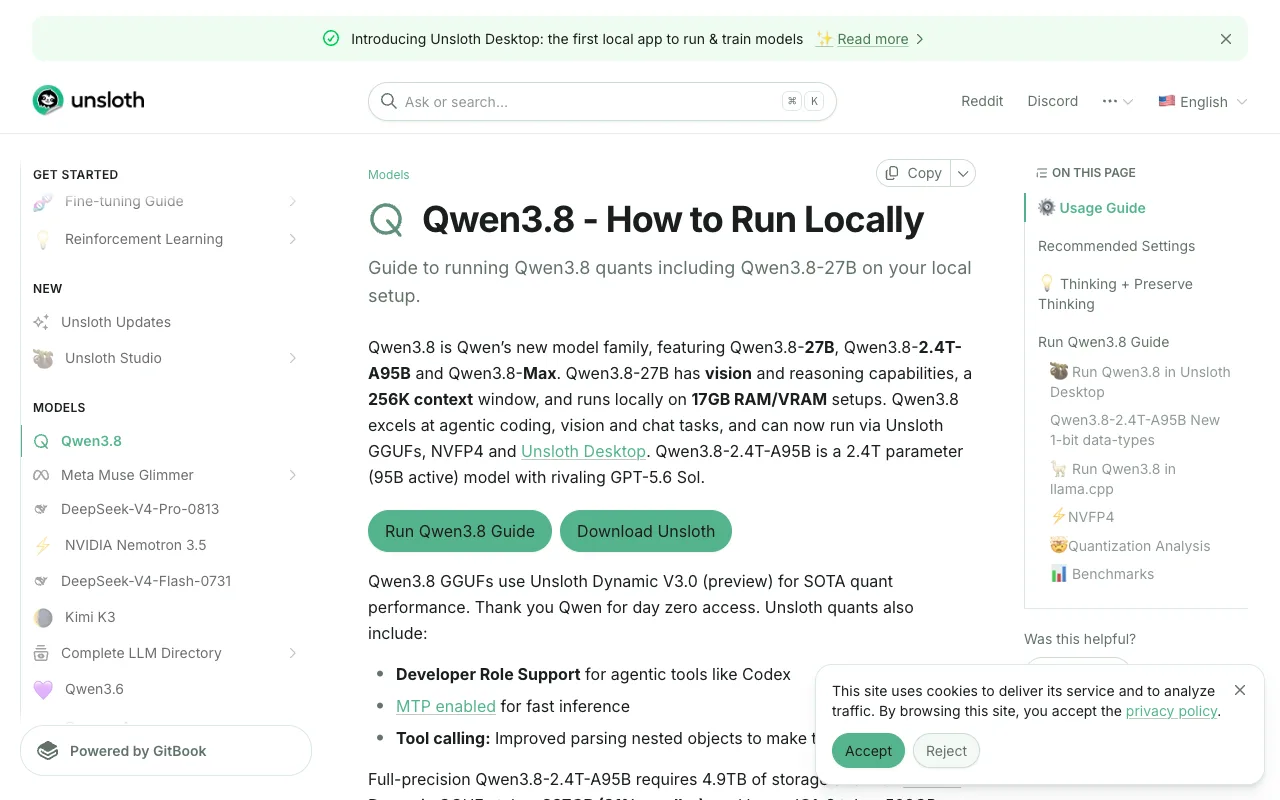
Task: Click the Models breadcrumb link
Action: coord(389,174)
